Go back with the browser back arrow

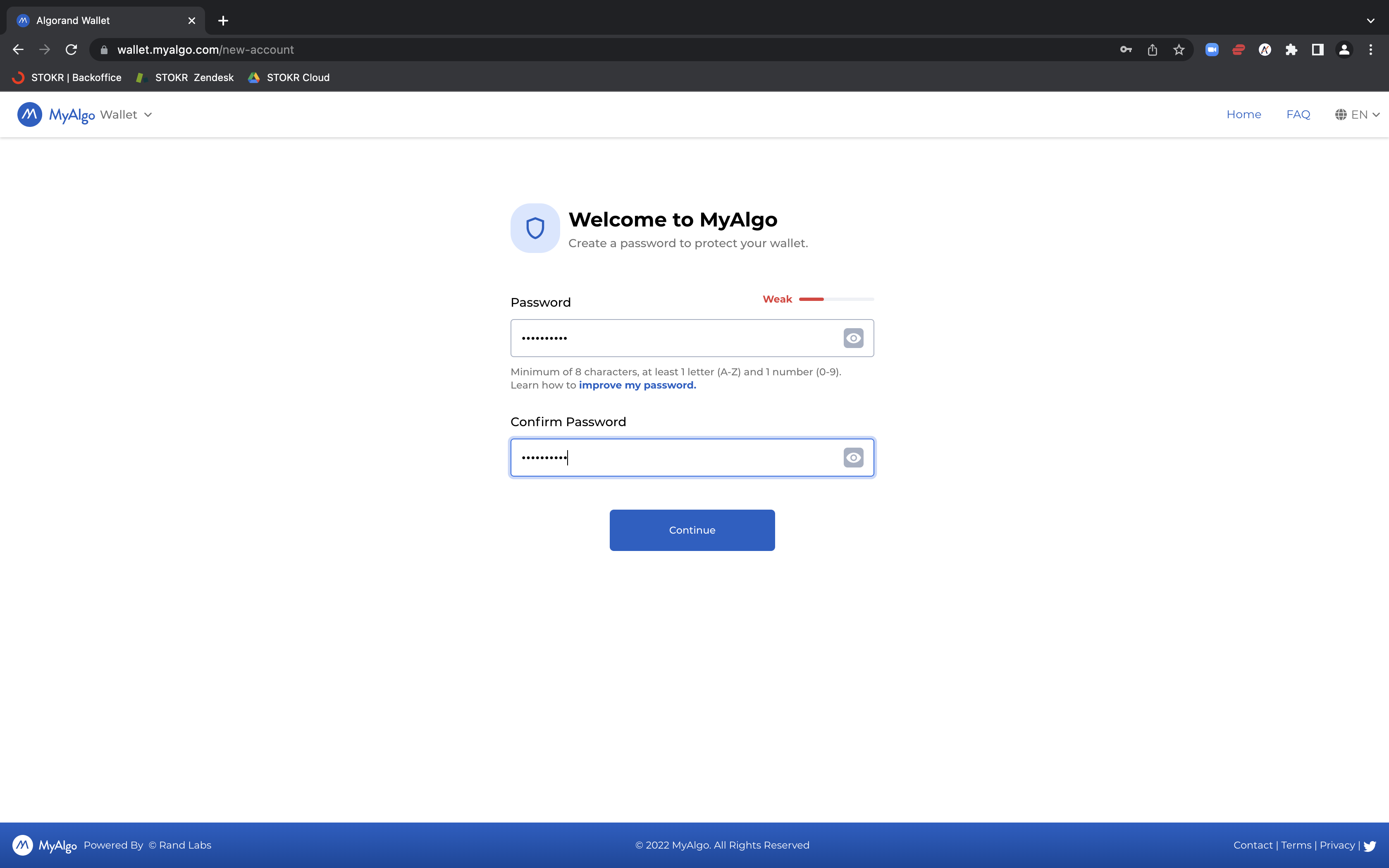point(18,50)
